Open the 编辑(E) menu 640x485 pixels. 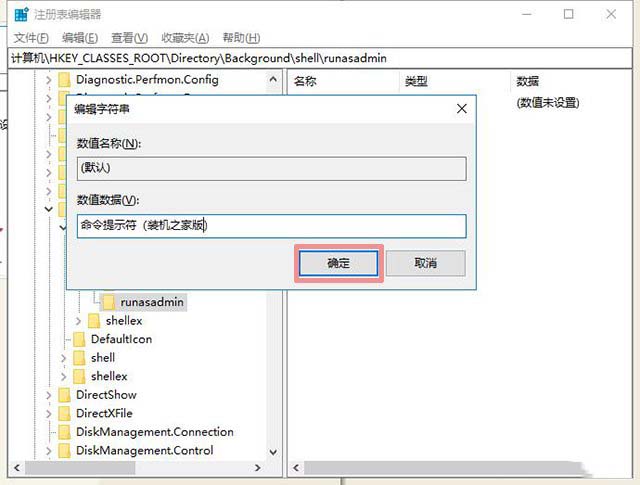[80, 38]
